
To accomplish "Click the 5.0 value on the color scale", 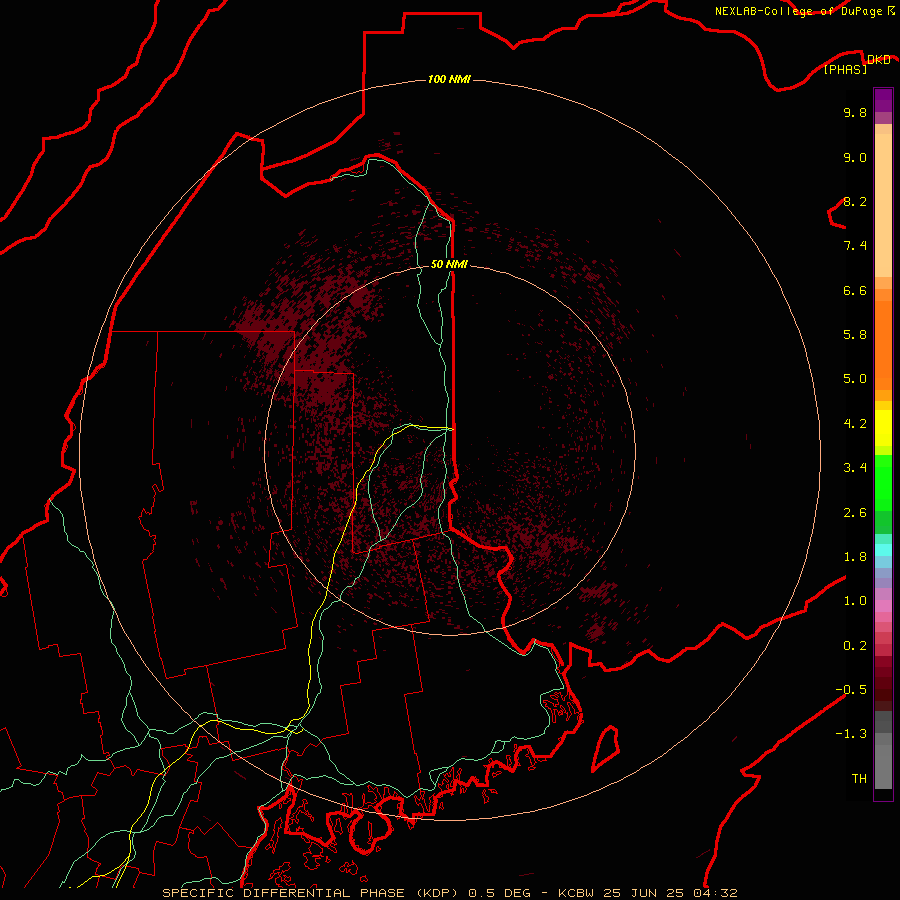I will pos(855,379).
